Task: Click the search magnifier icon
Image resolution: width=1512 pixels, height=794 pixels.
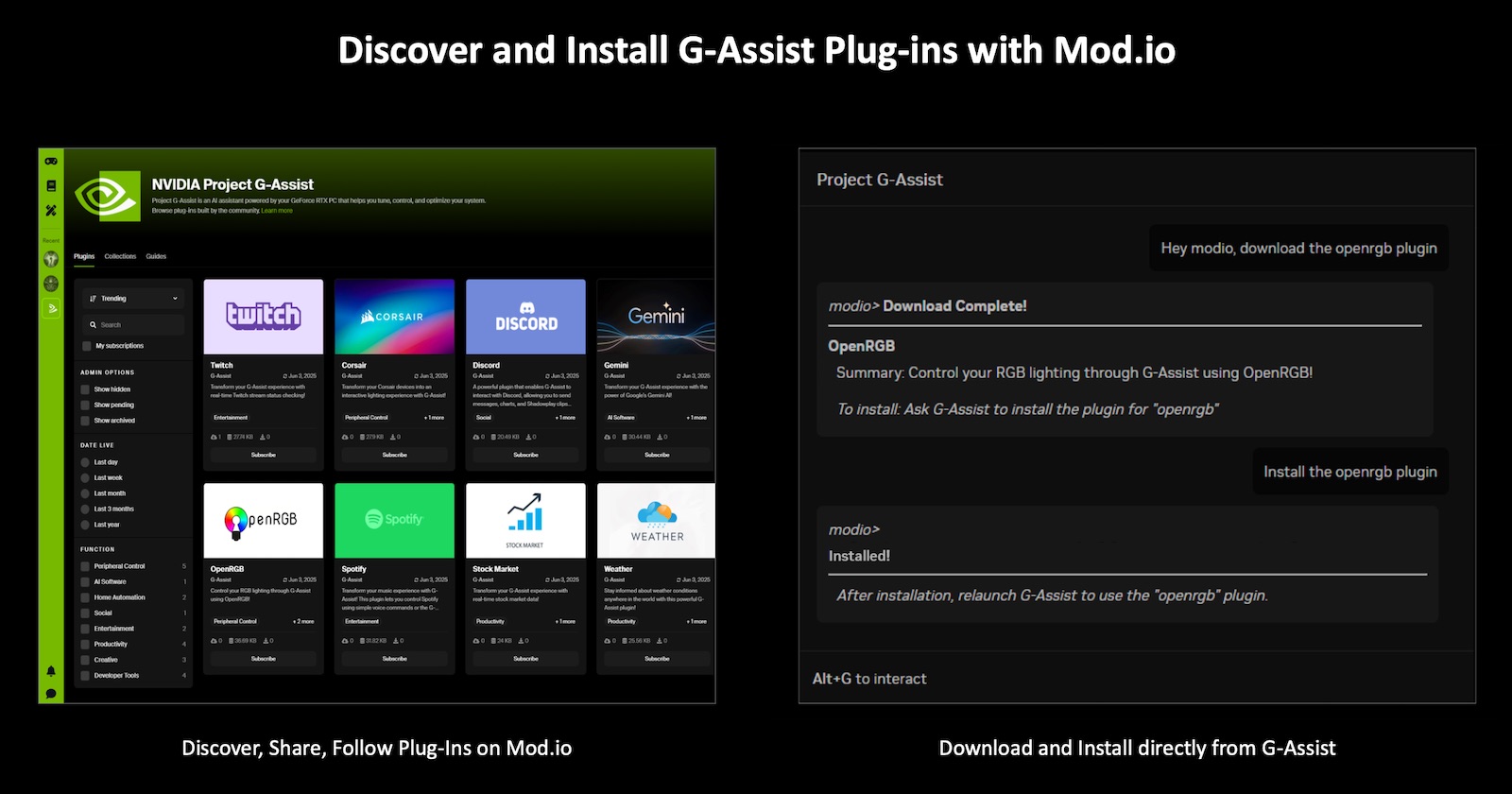Action: pos(93,325)
